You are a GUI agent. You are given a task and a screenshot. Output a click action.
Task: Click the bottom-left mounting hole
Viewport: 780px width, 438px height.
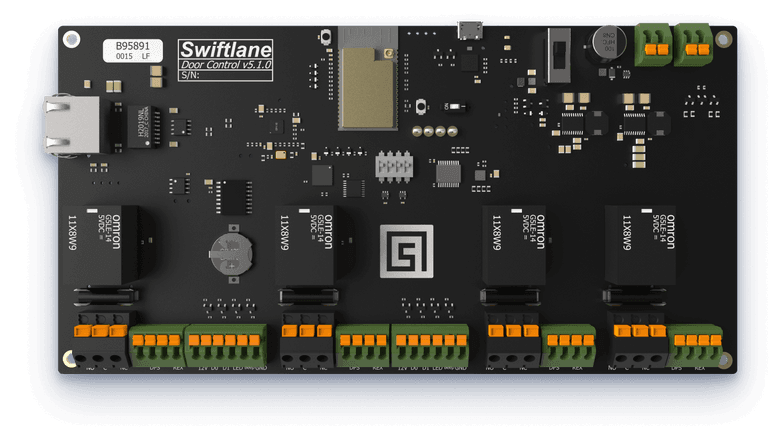point(70,358)
